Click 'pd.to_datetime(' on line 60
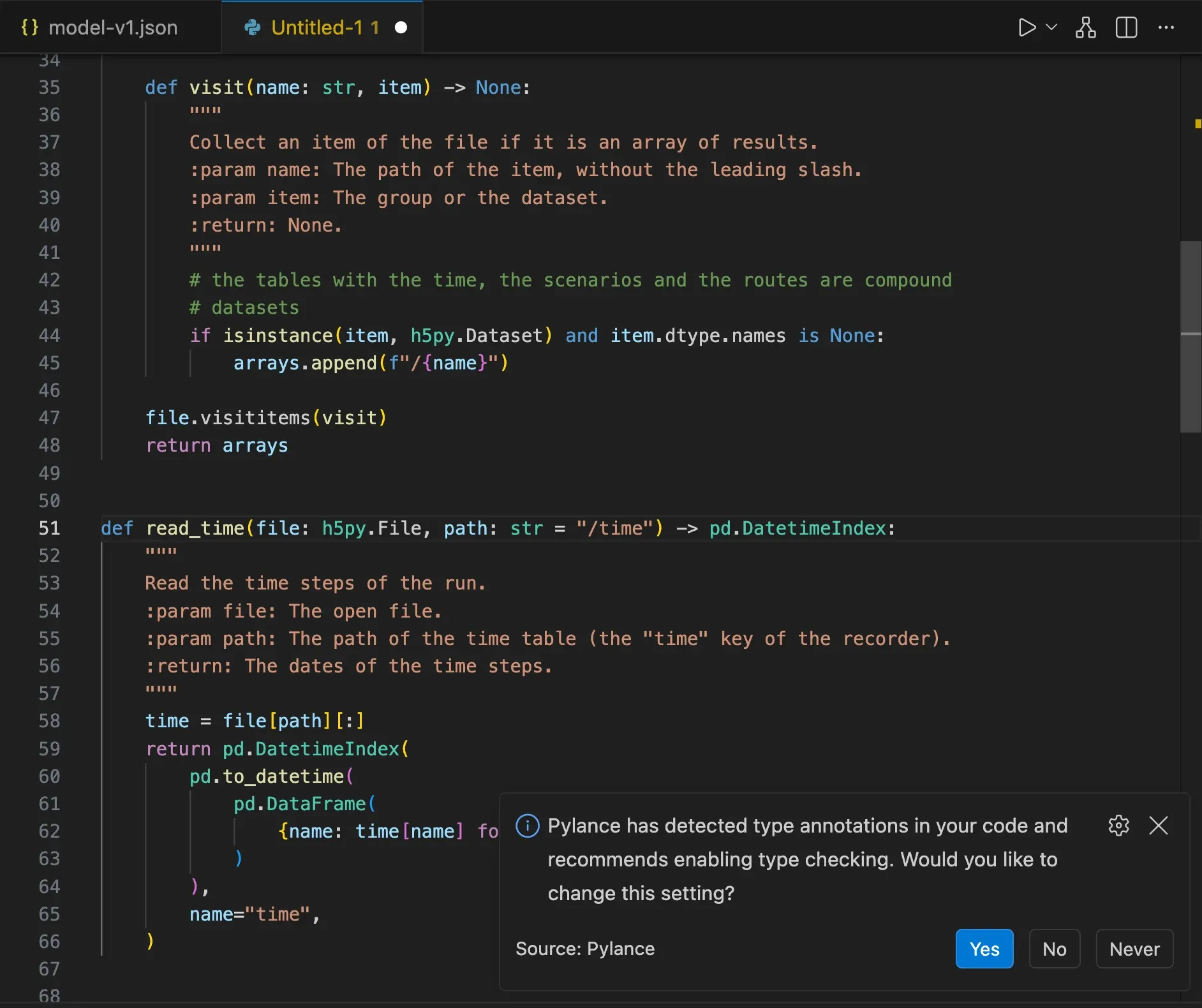Screen dimensions: 1202x1008 (x=271, y=776)
